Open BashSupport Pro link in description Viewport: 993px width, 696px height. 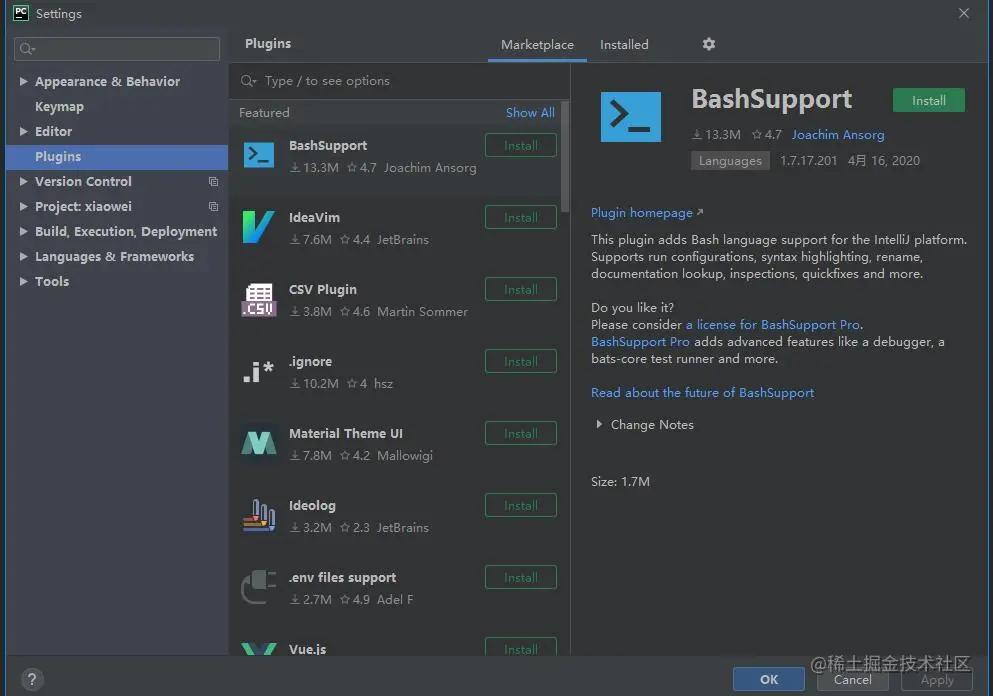[x=640, y=341]
